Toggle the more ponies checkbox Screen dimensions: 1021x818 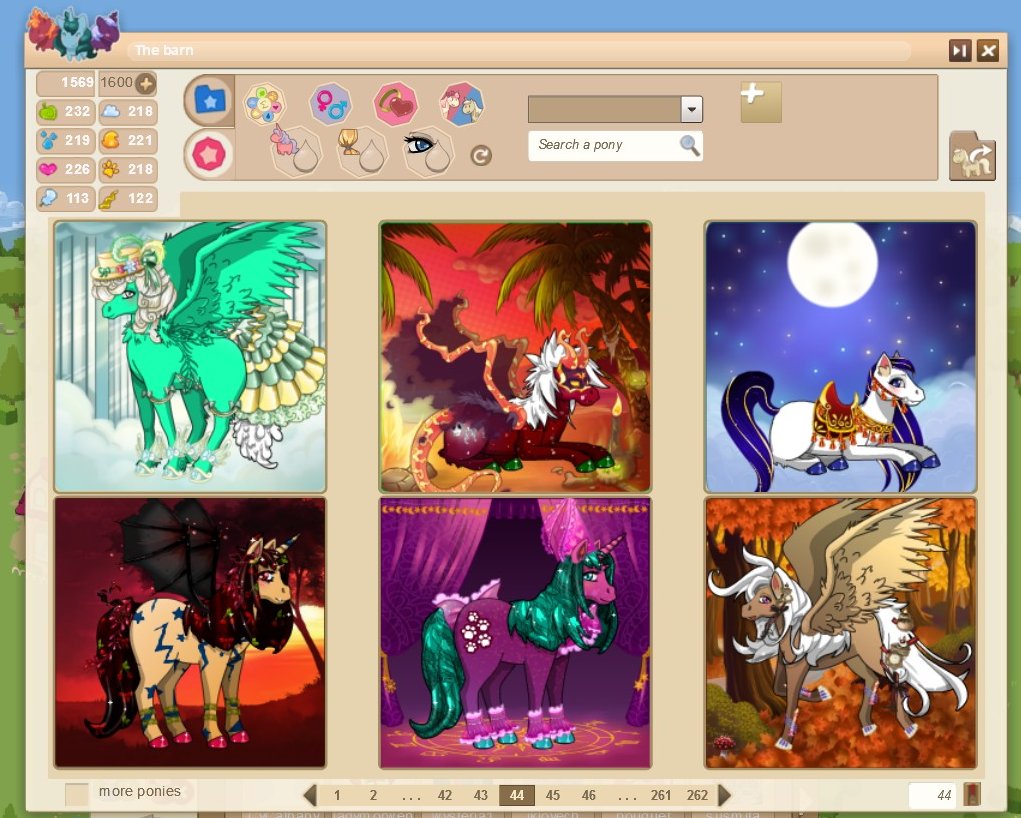[x=77, y=794]
